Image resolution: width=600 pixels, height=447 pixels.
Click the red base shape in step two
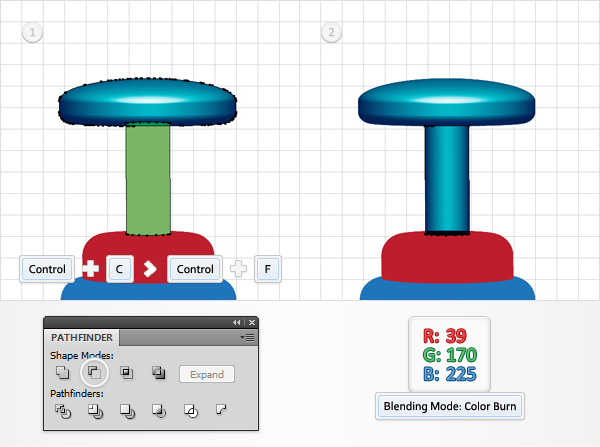pyautogui.click(x=447, y=260)
